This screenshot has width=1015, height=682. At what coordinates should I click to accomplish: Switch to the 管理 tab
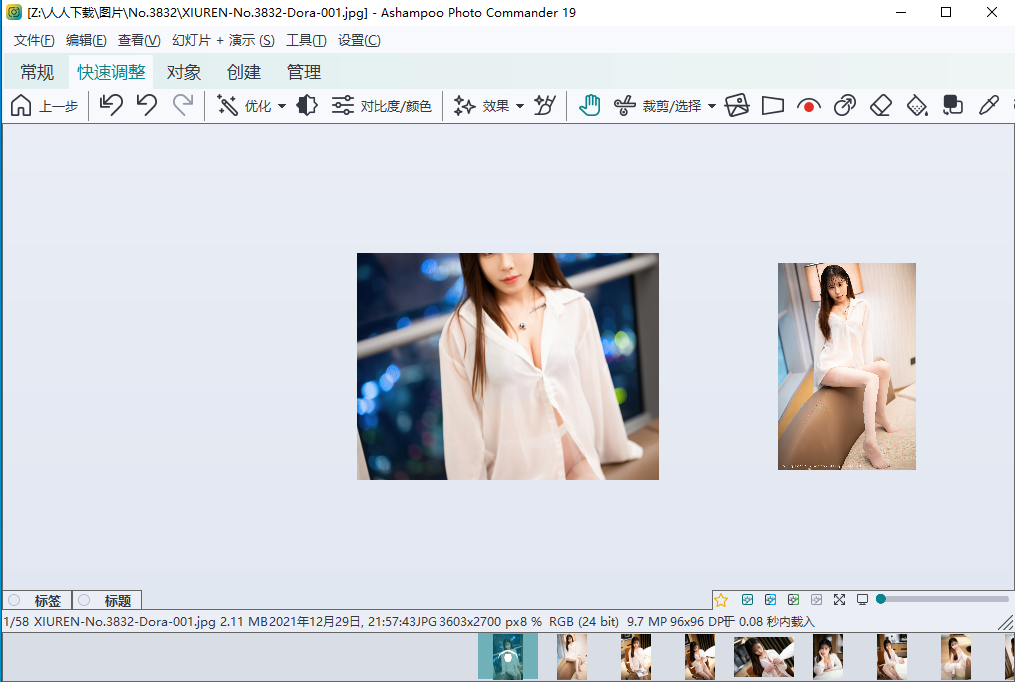click(304, 71)
